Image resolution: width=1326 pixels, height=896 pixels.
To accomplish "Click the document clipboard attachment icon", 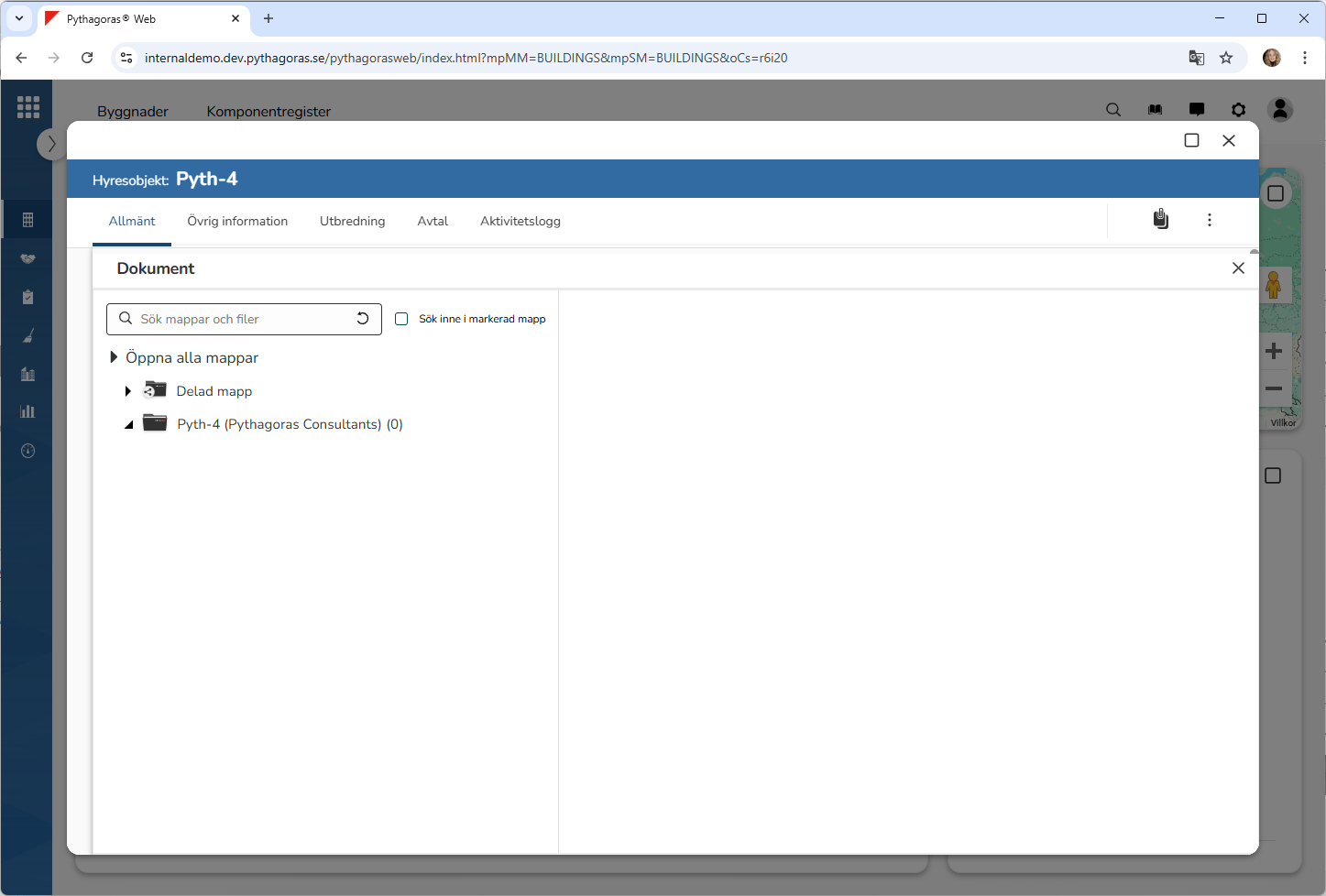I will coord(1160,220).
